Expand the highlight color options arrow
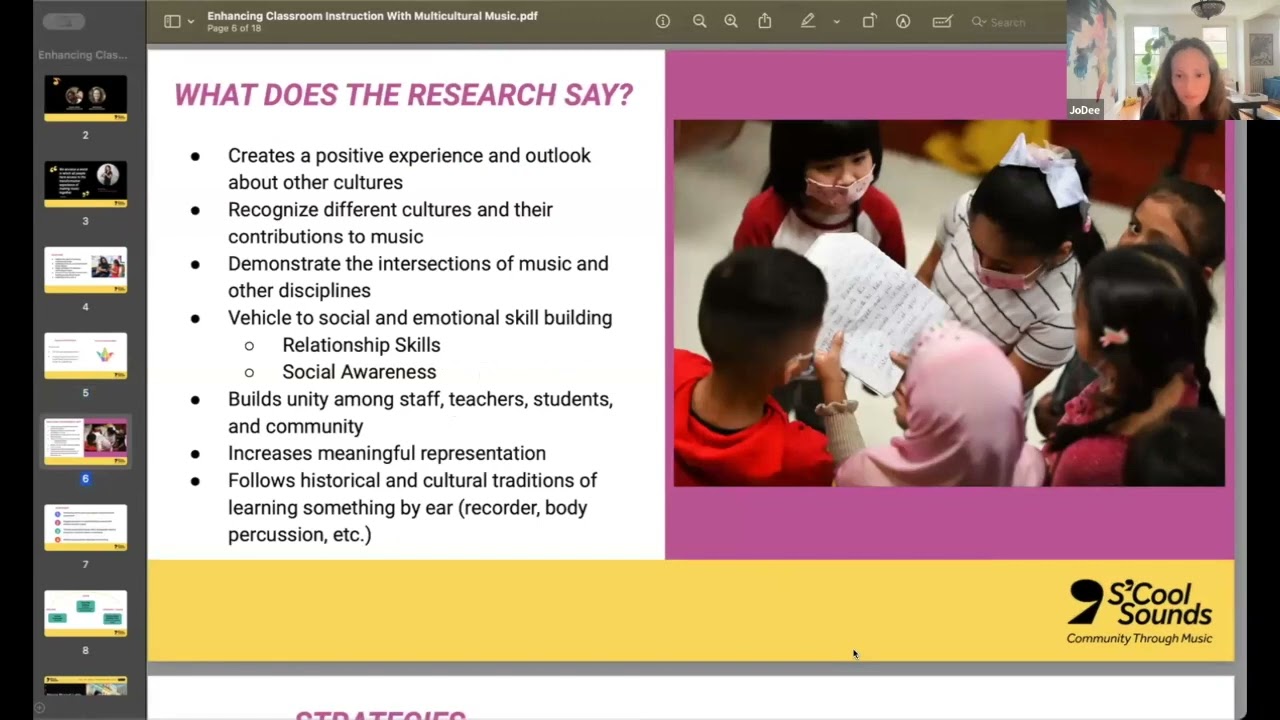The width and height of the screenshot is (1280, 720). pos(836,22)
